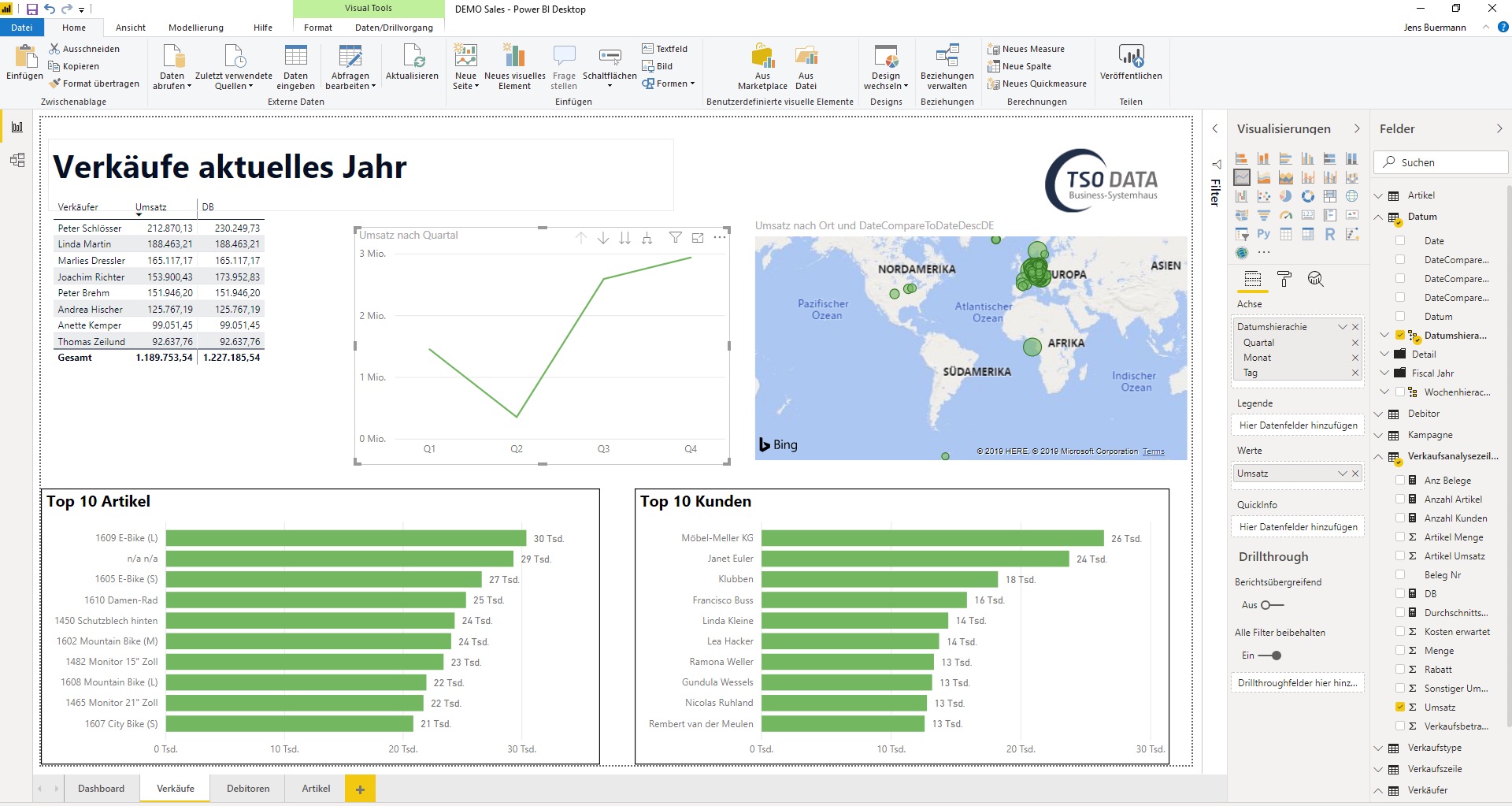Image resolution: width=1512 pixels, height=806 pixels.
Task: Click the focus mode icon on line chart
Action: [x=698, y=238]
